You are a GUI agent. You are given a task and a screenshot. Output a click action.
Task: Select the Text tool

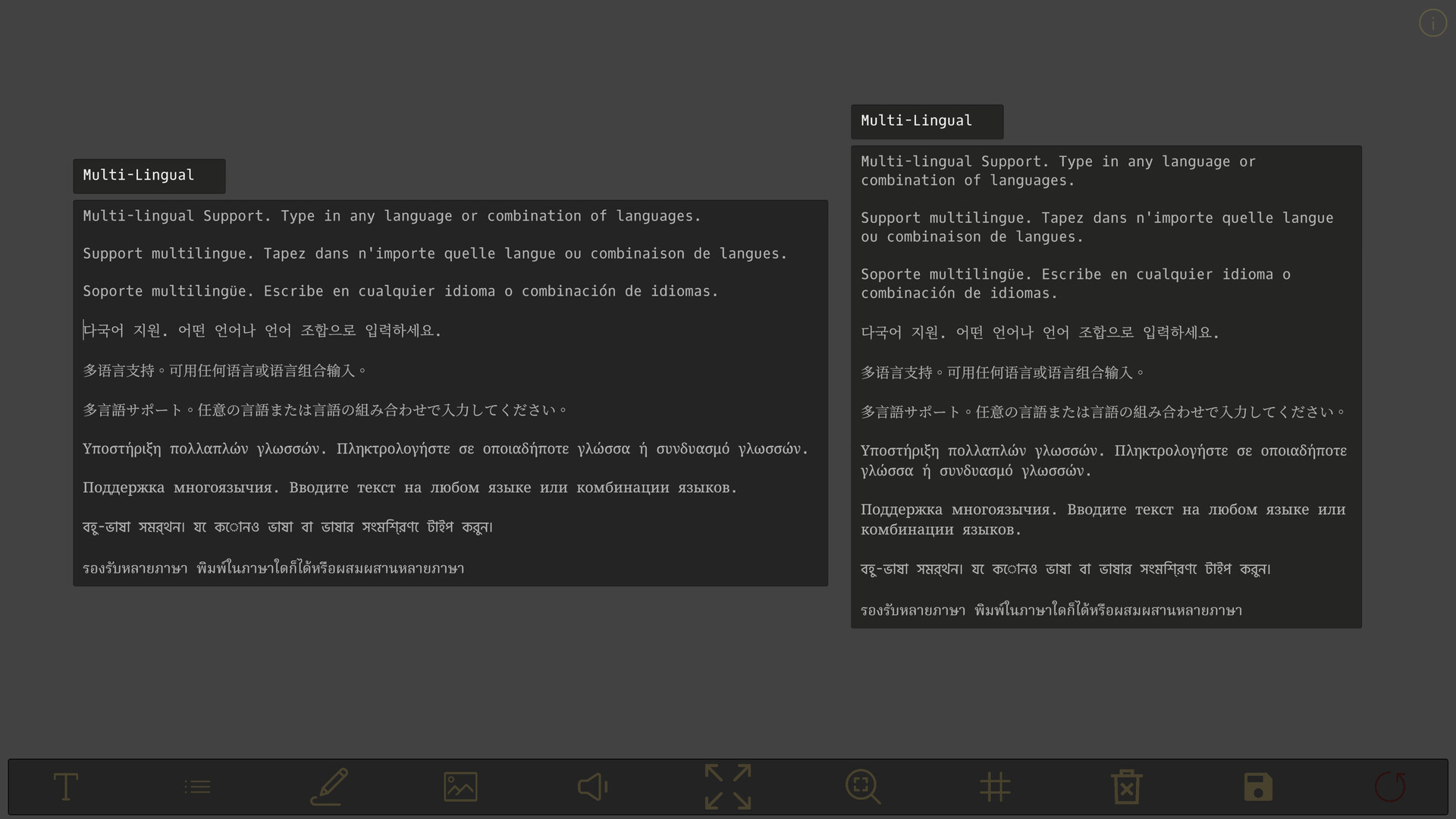pyautogui.click(x=65, y=786)
